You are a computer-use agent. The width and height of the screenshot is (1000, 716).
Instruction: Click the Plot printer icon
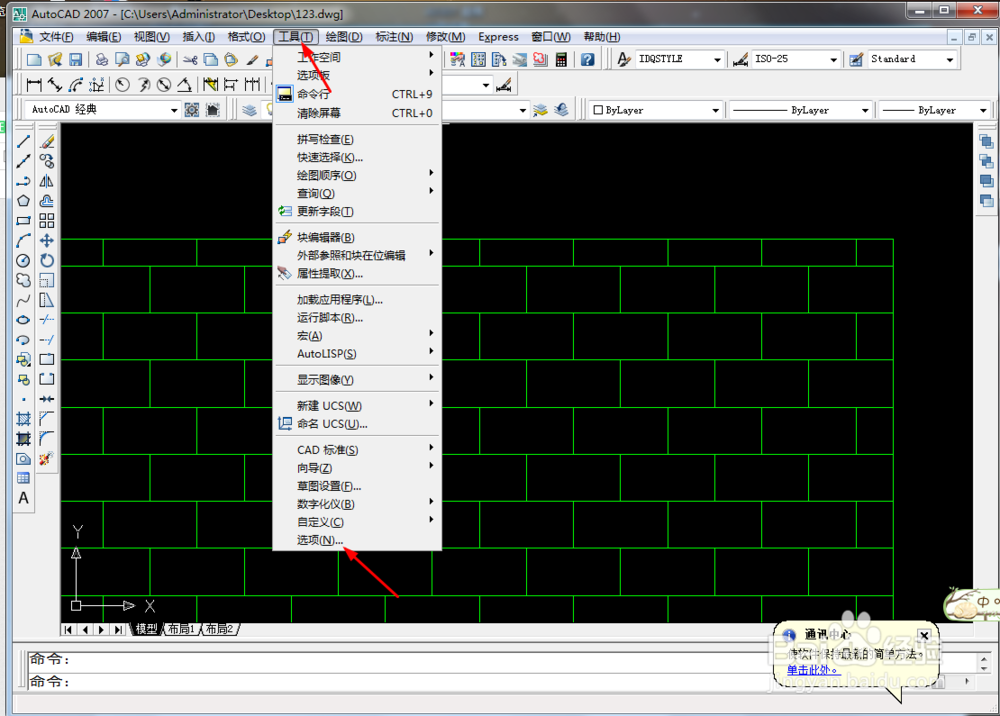[x=101, y=59]
